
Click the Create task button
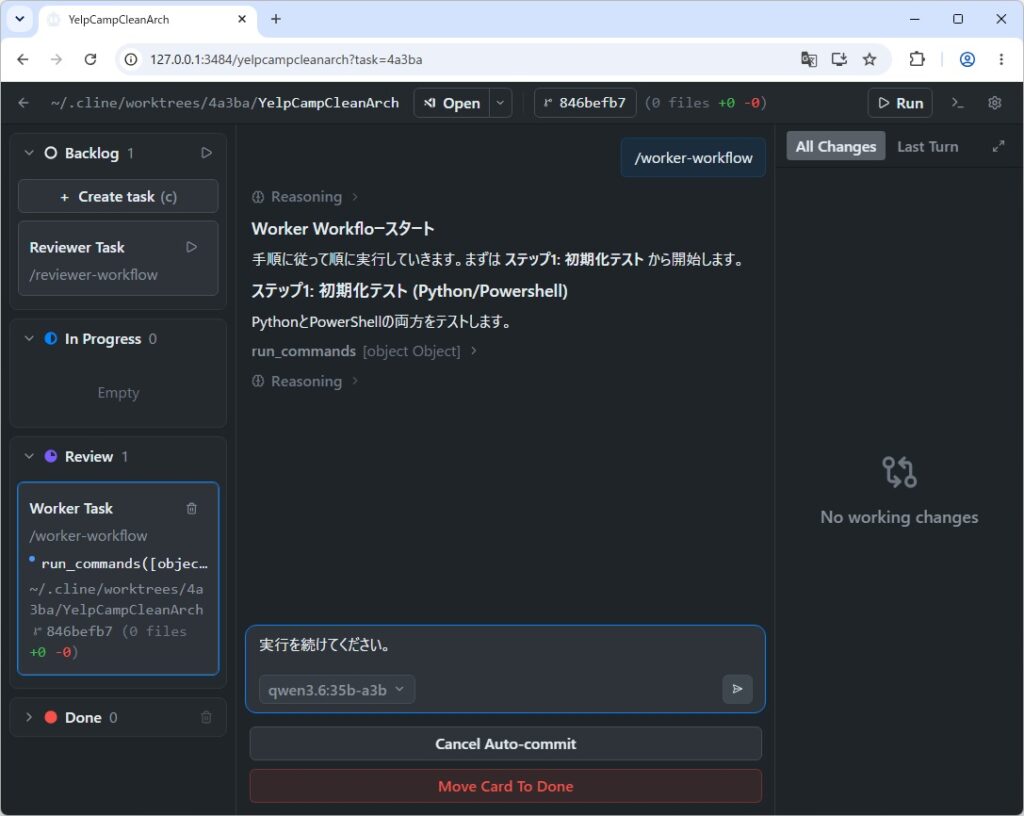click(x=118, y=196)
